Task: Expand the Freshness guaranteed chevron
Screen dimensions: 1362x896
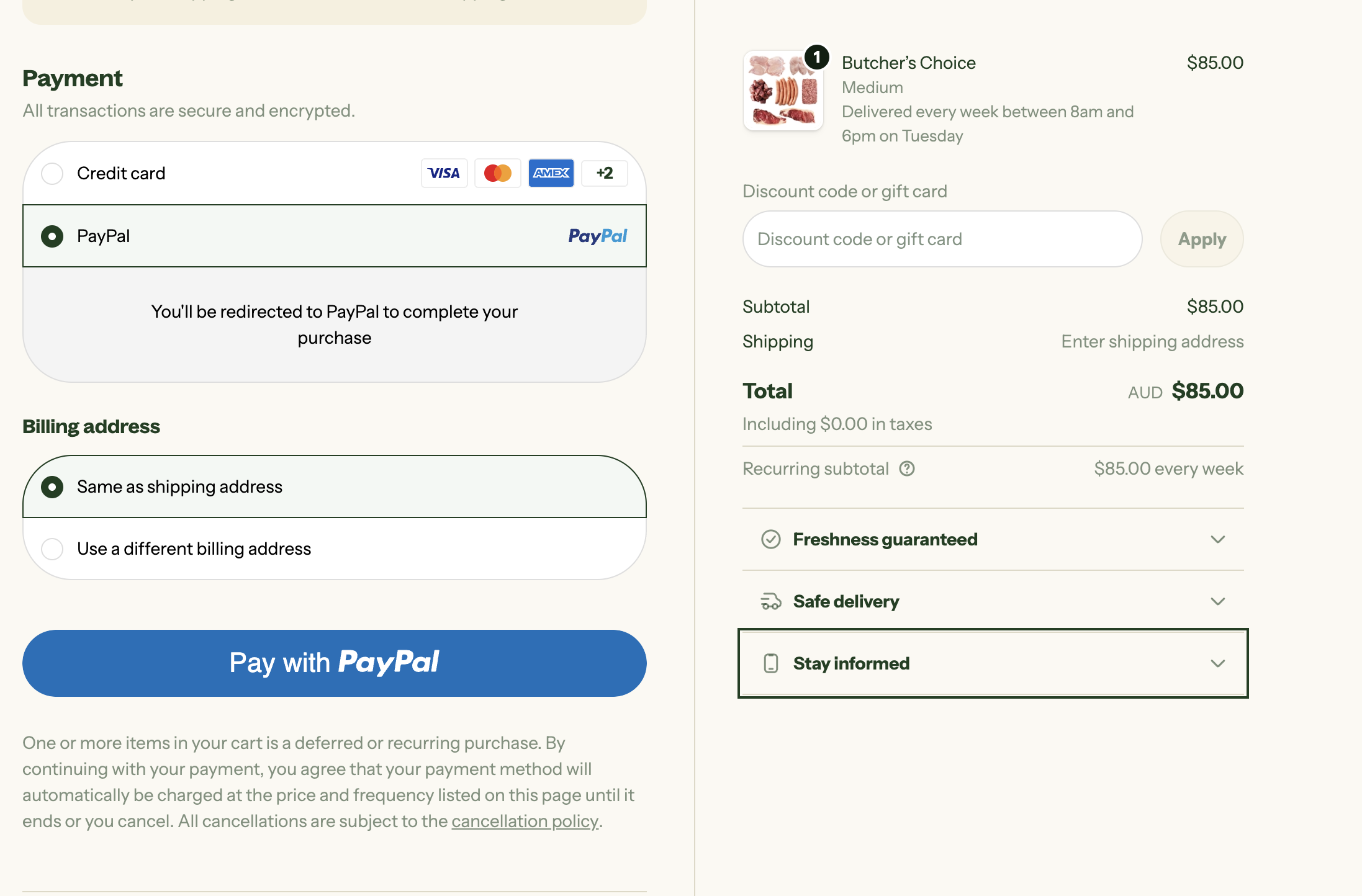Action: pyautogui.click(x=1217, y=539)
